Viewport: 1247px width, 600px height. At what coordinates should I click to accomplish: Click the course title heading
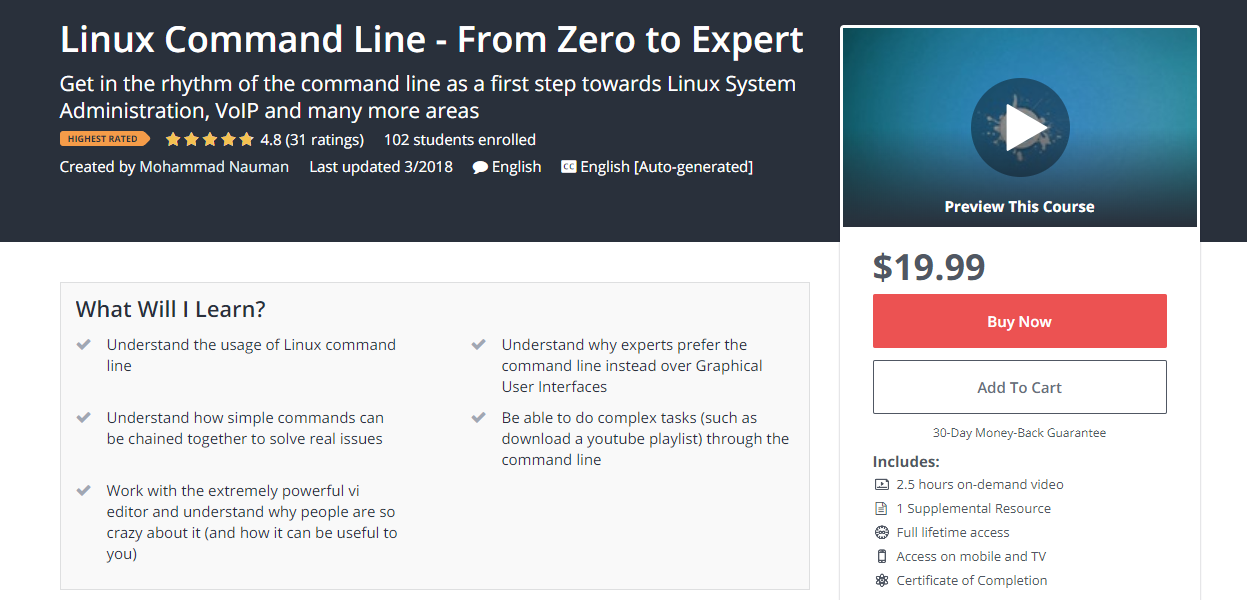(431, 40)
